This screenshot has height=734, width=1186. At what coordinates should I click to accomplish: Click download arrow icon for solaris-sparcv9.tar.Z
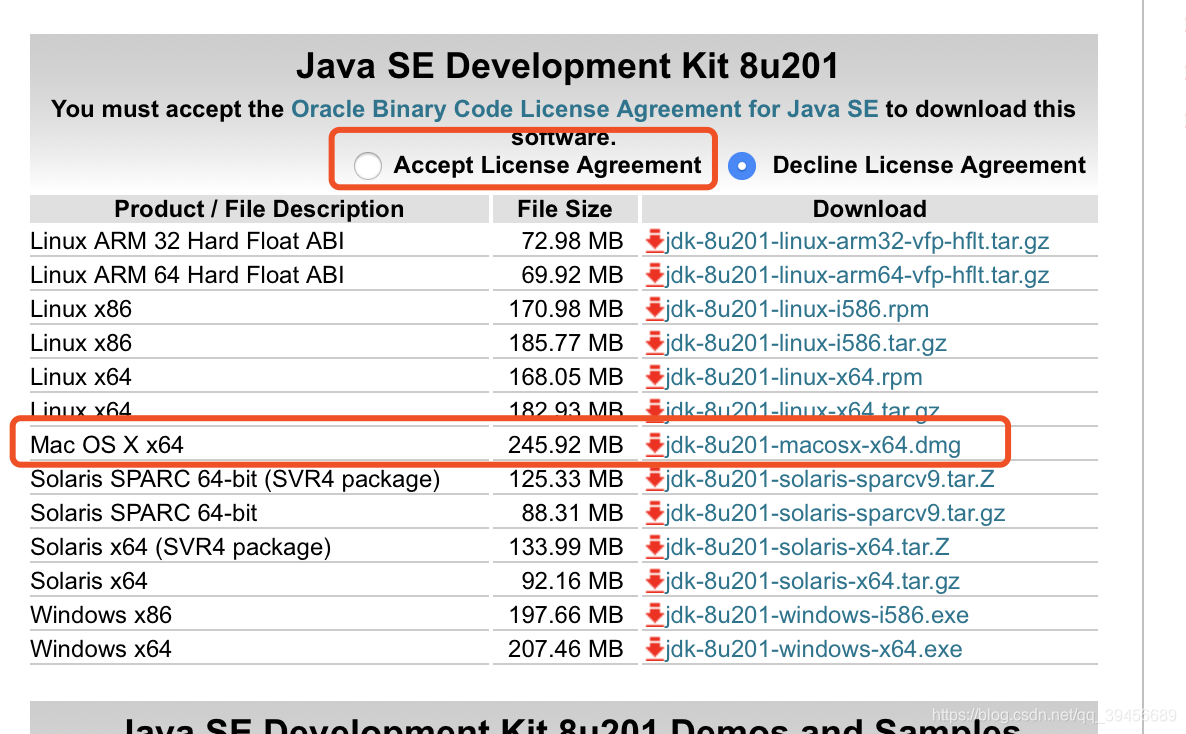click(x=655, y=479)
